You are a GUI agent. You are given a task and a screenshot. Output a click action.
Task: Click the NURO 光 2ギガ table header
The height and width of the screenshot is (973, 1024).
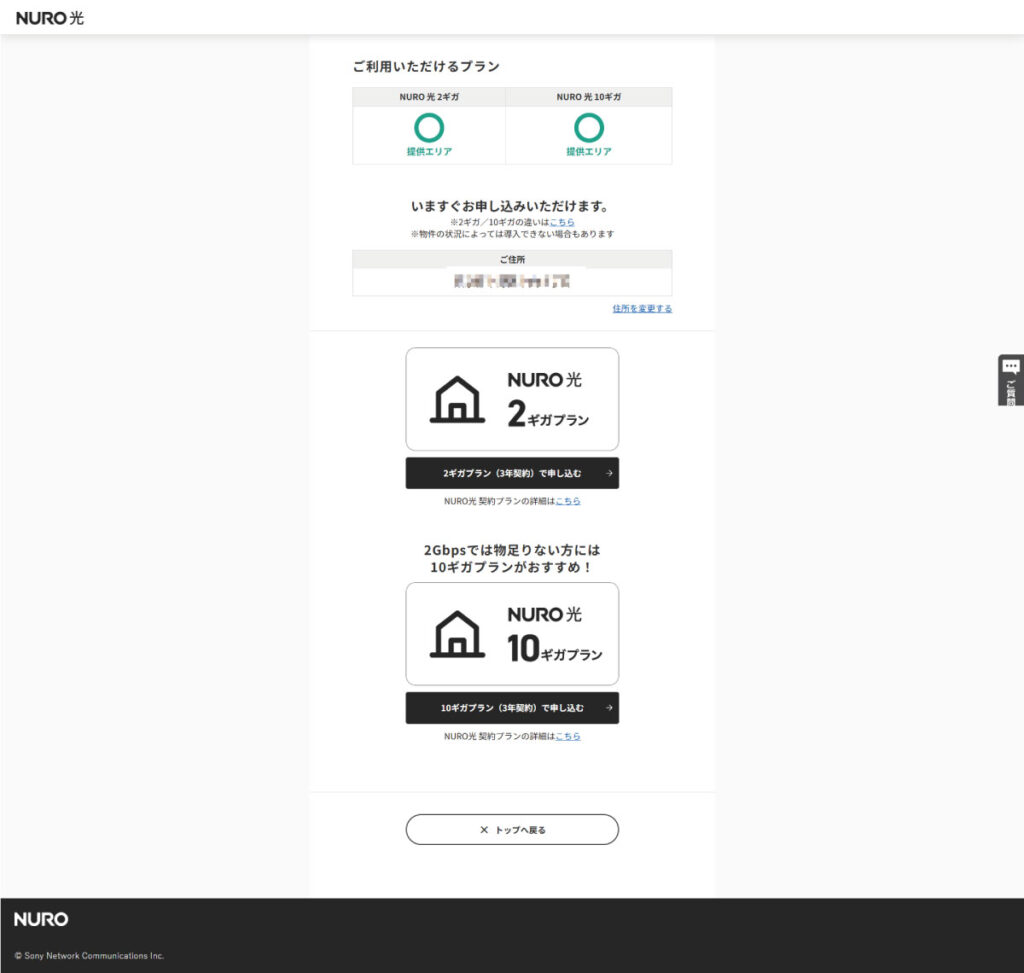coord(429,97)
